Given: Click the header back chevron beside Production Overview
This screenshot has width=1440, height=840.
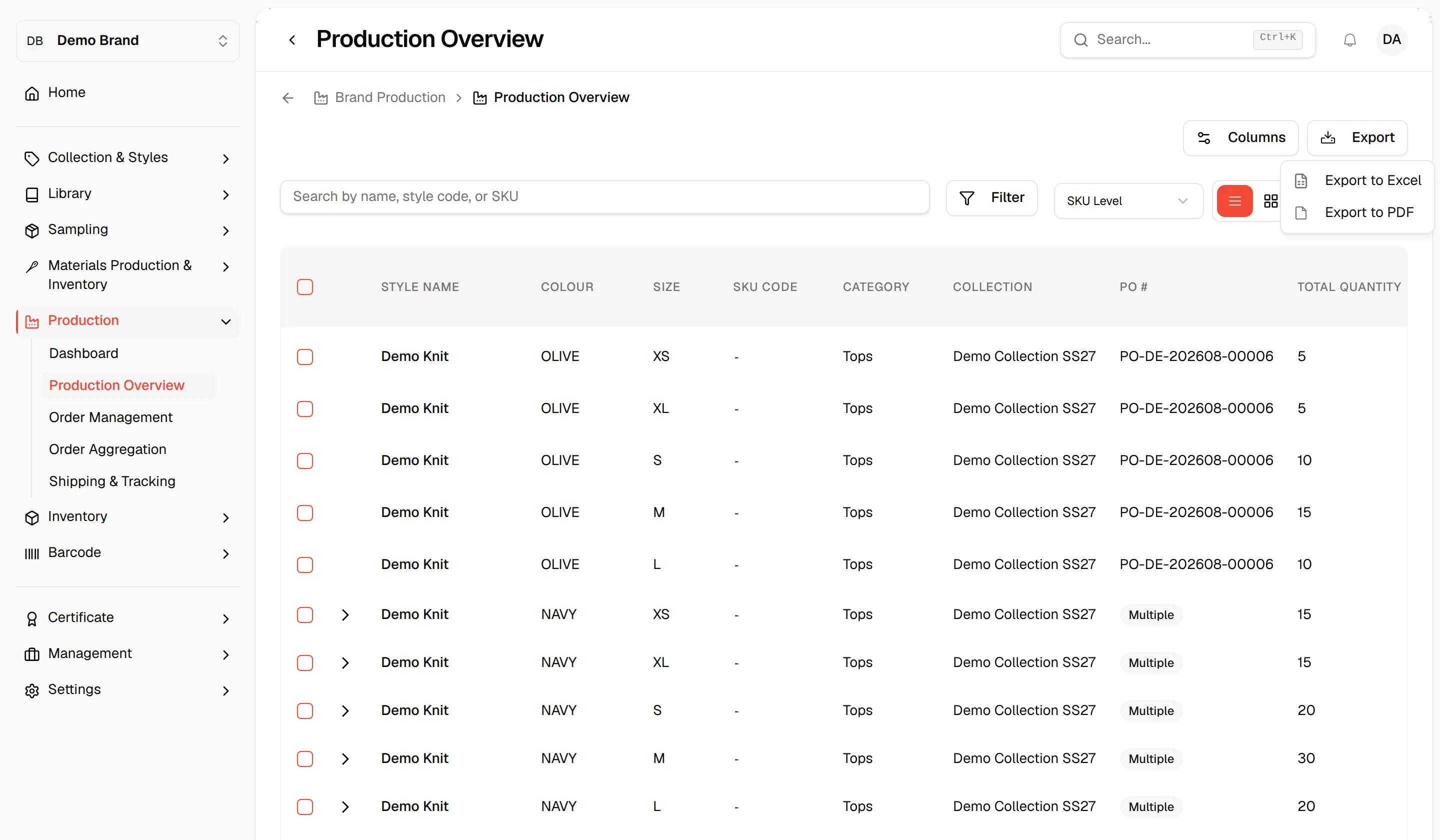Looking at the screenshot, I should pyautogui.click(x=292, y=40).
